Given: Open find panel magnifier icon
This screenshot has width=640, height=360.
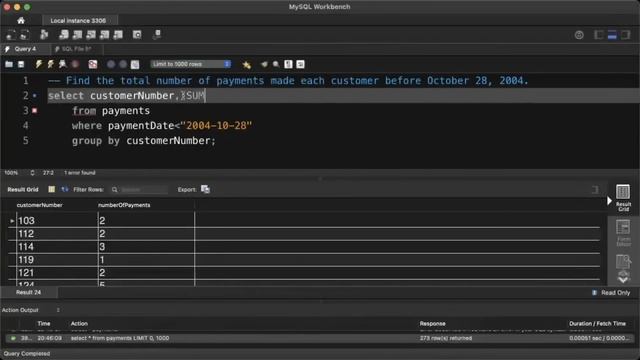Looking at the screenshot, I should 276,64.
